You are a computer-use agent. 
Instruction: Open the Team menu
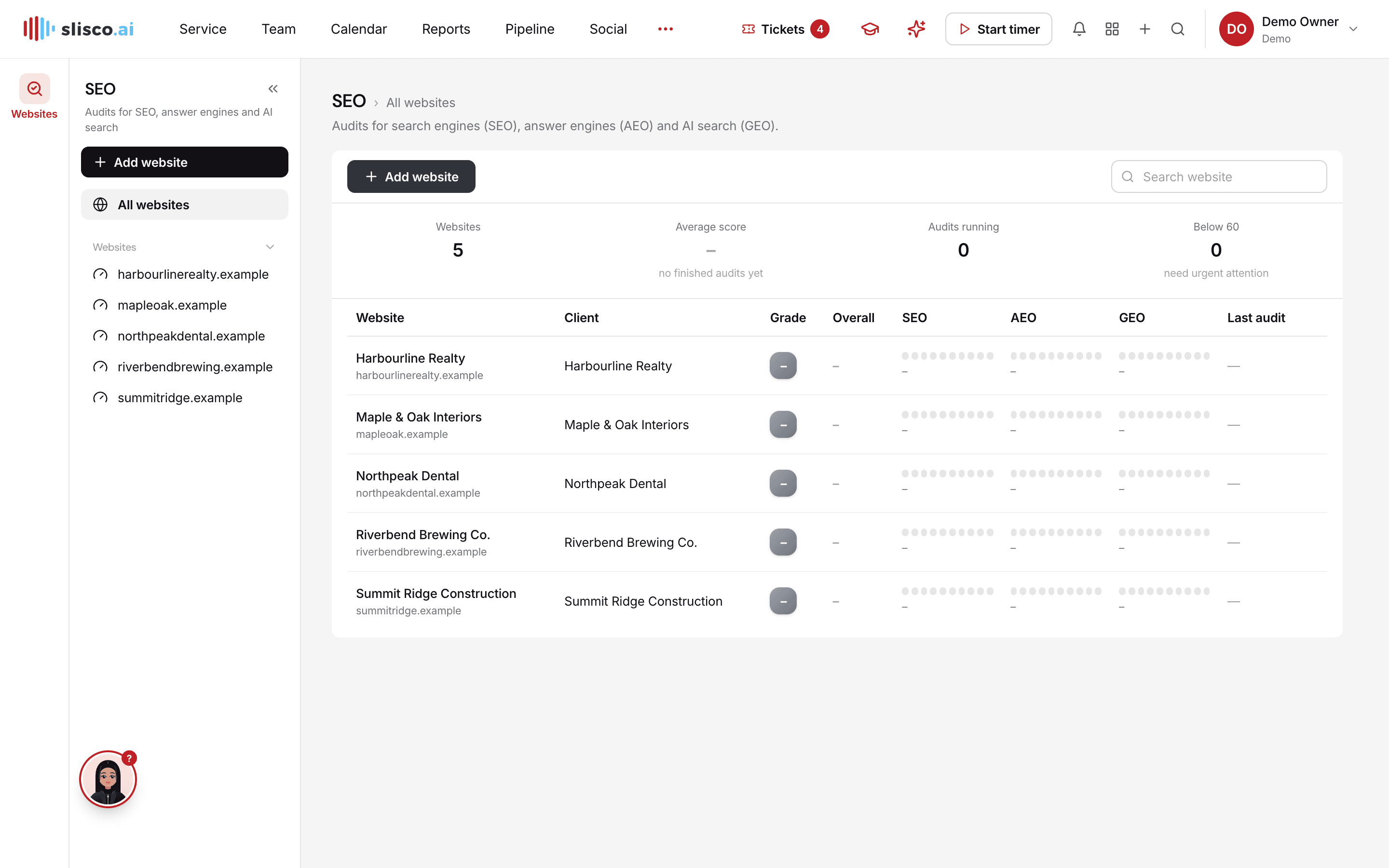click(278, 29)
